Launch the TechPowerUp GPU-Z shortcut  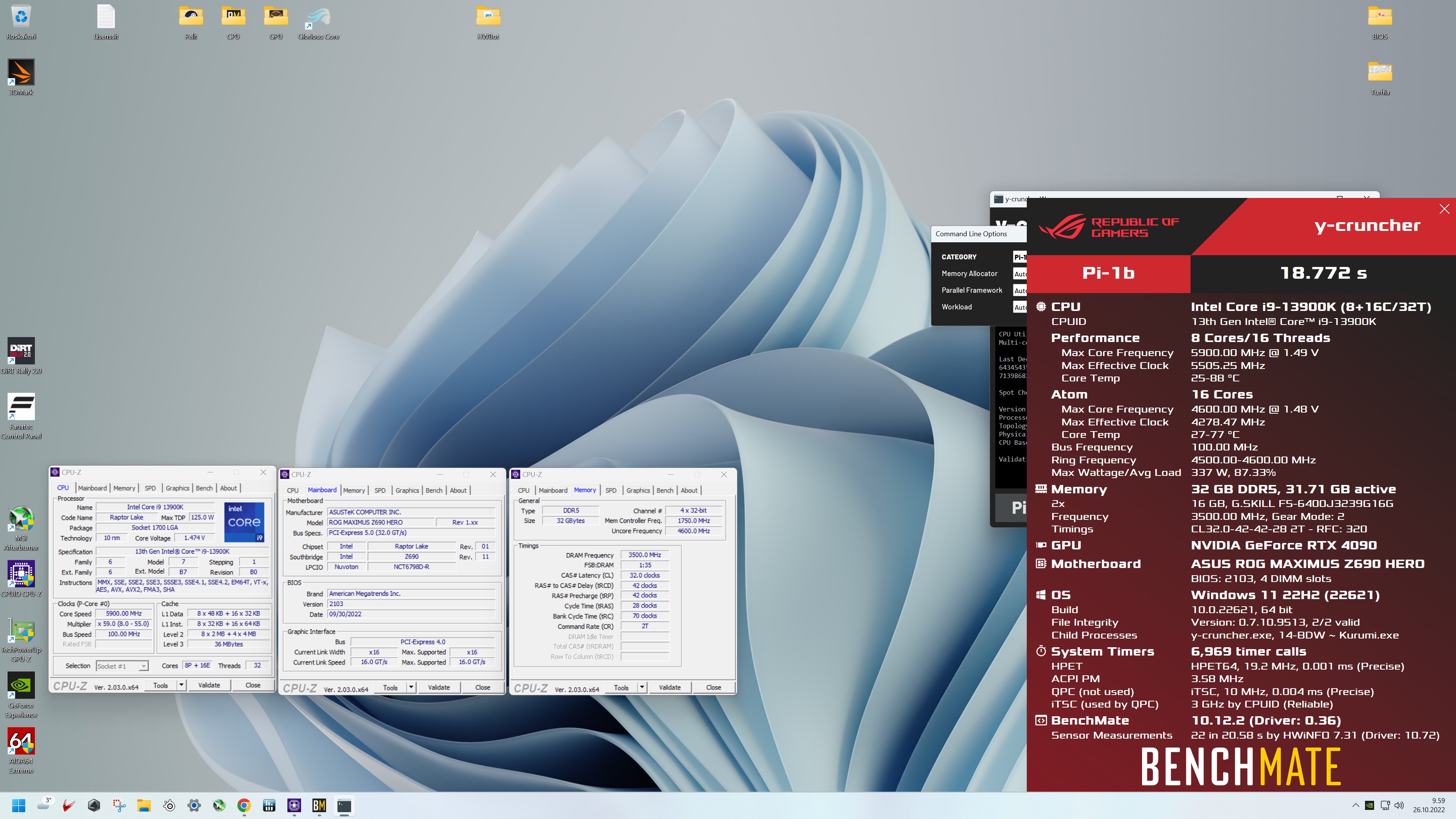click(21, 639)
